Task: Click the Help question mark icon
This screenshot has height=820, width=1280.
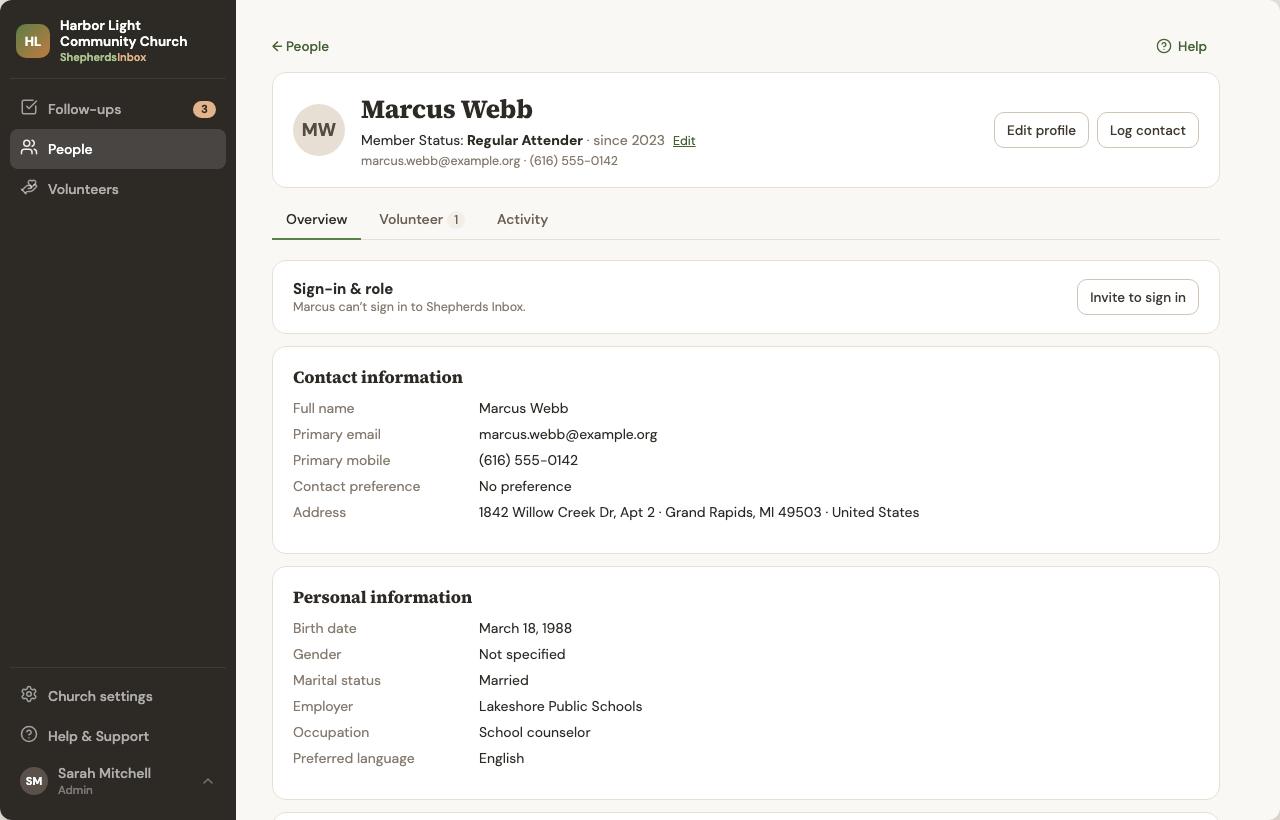Action: click(1164, 46)
